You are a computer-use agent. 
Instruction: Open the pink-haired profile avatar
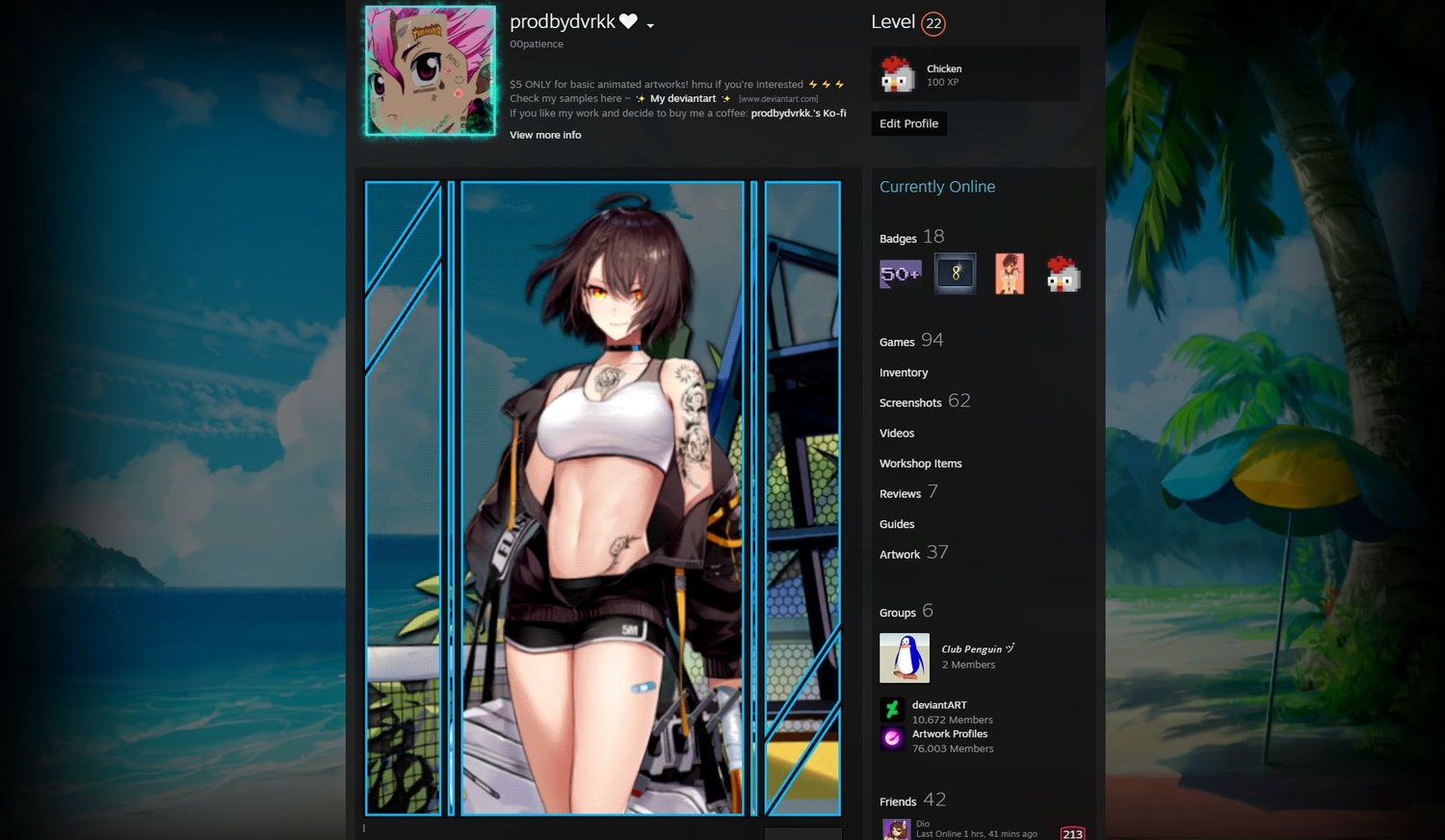click(x=431, y=70)
